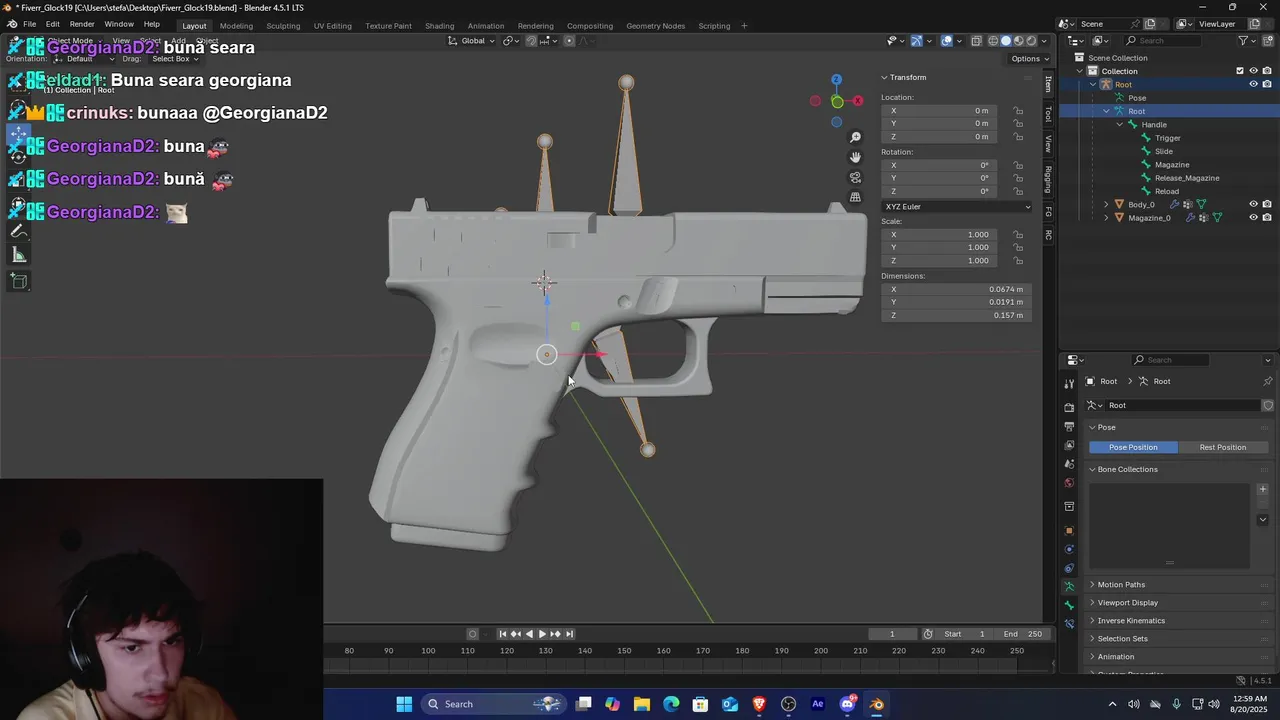Image resolution: width=1280 pixels, height=720 pixels.
Task: Click the Dimensions X value field
Action: (955, 289)
